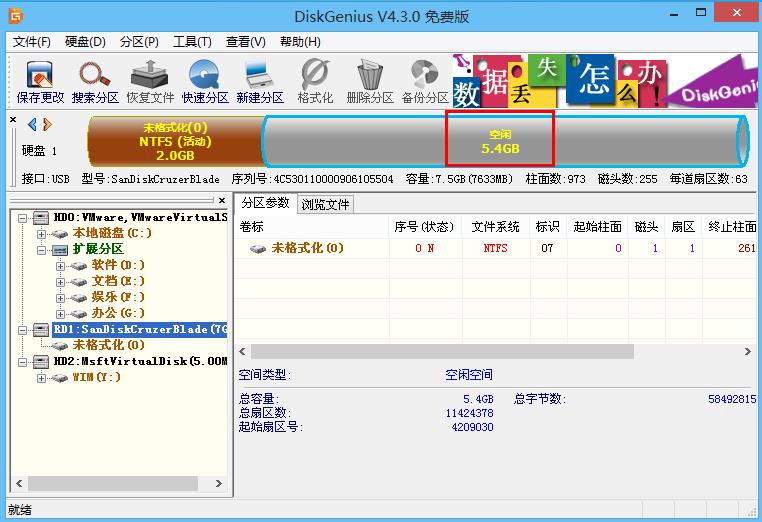Click the next disk orange arrow
This screenshot has width=762, height=522.
click(x=47, y=125)
